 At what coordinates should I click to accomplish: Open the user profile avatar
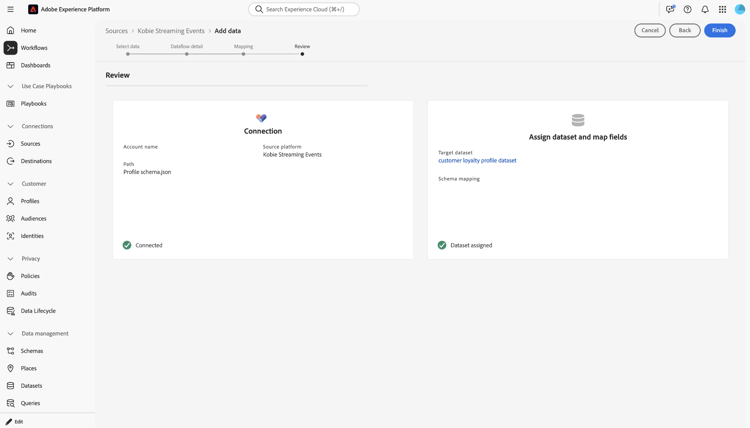(x=740, y=9)
